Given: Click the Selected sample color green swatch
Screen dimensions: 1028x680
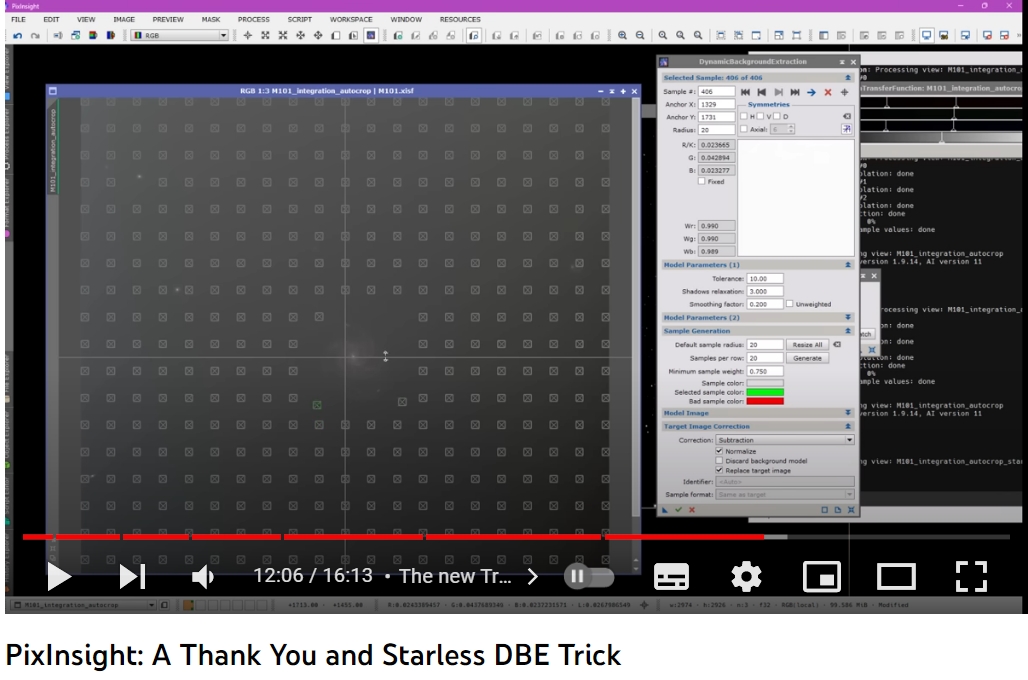Looking at the screenshot, I should [x=765, y=392].
